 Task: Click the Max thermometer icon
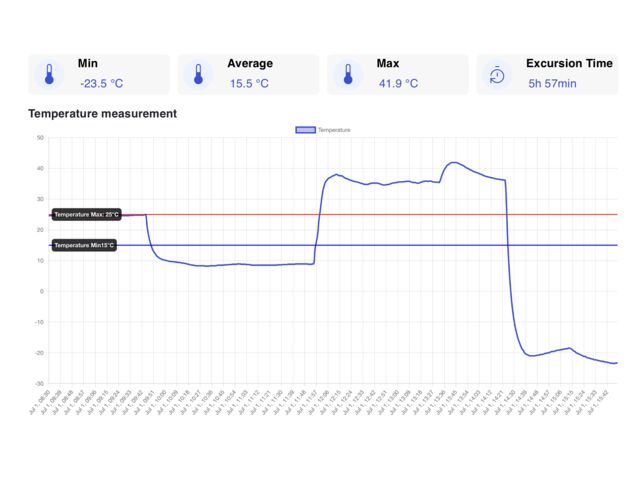point(348,75)
